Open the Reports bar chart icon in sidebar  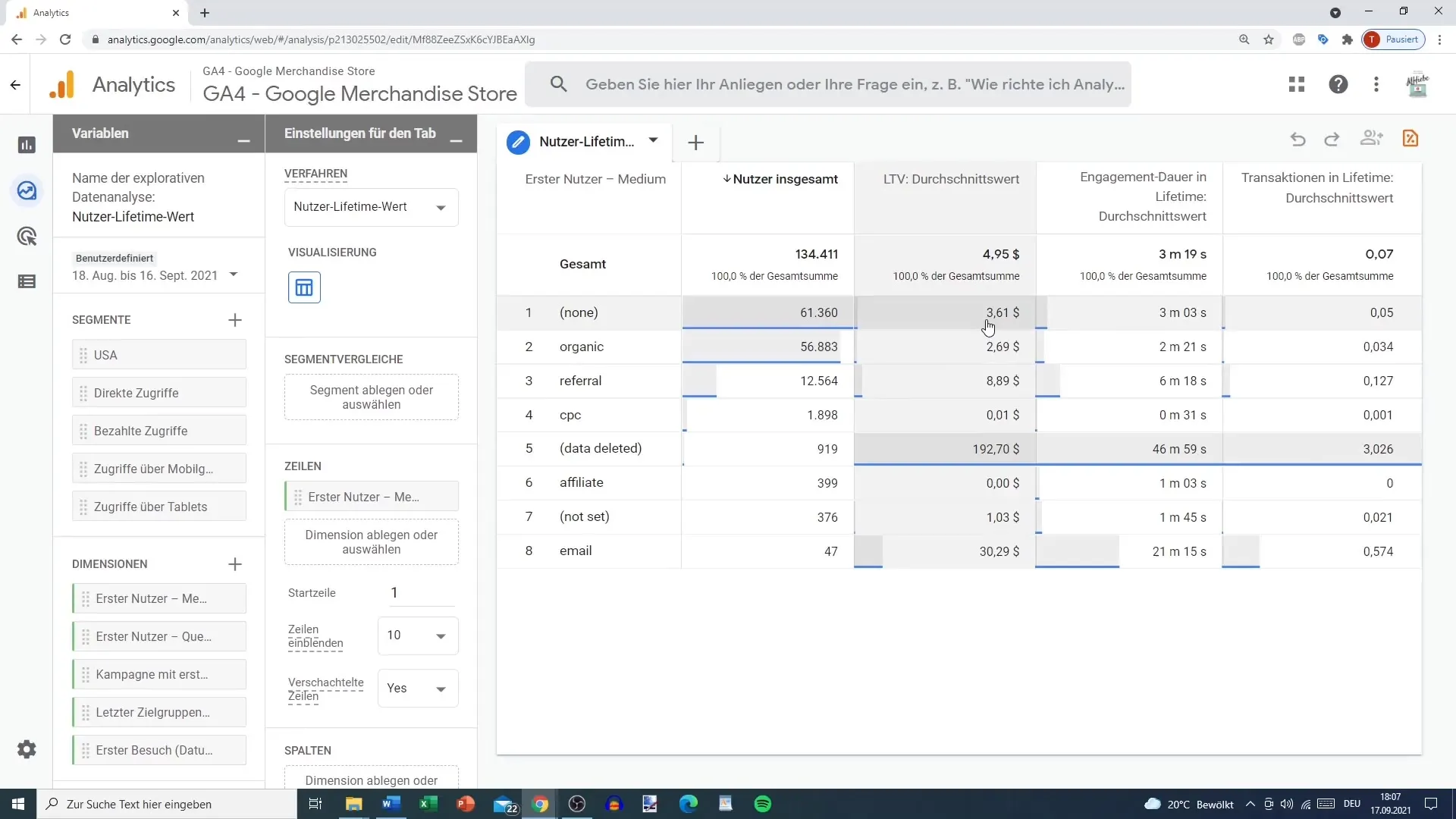tap(27, 145)
